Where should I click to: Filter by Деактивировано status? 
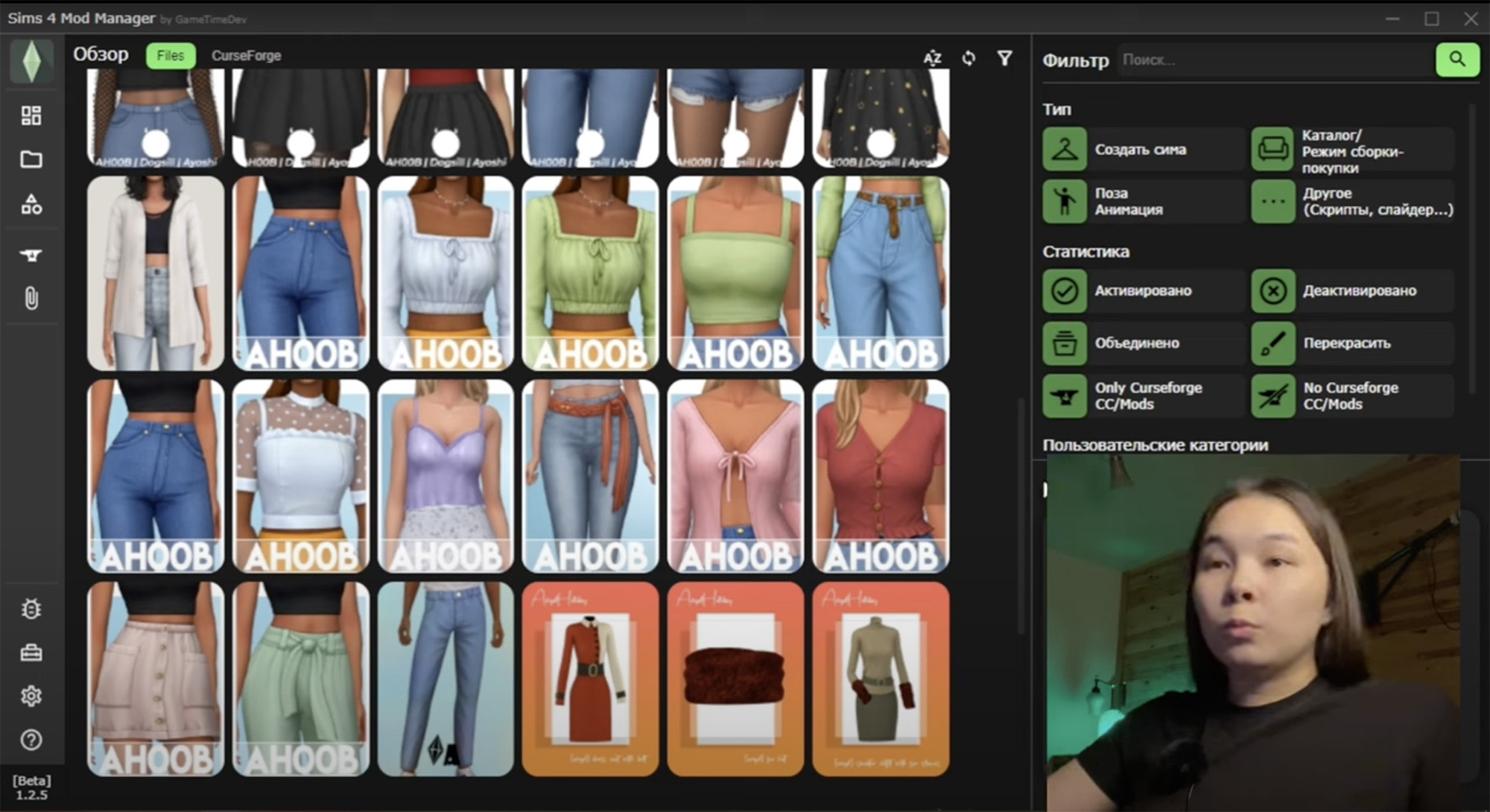1352,291
